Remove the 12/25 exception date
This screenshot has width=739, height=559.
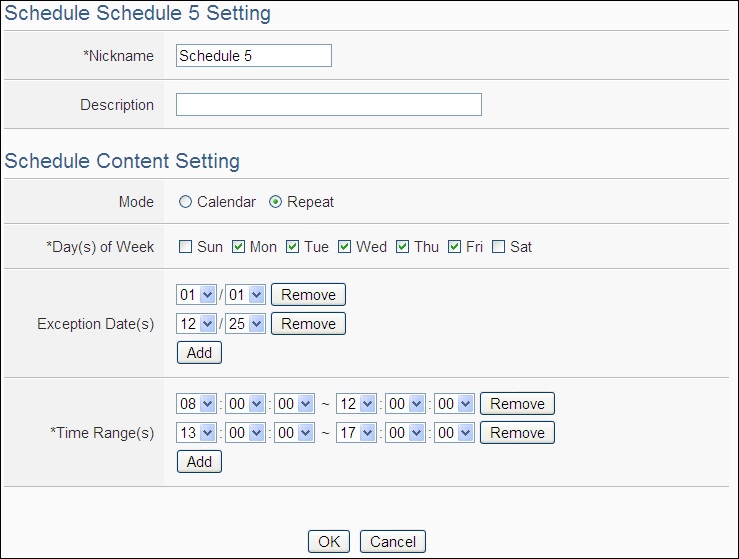[x=308, y=324]
